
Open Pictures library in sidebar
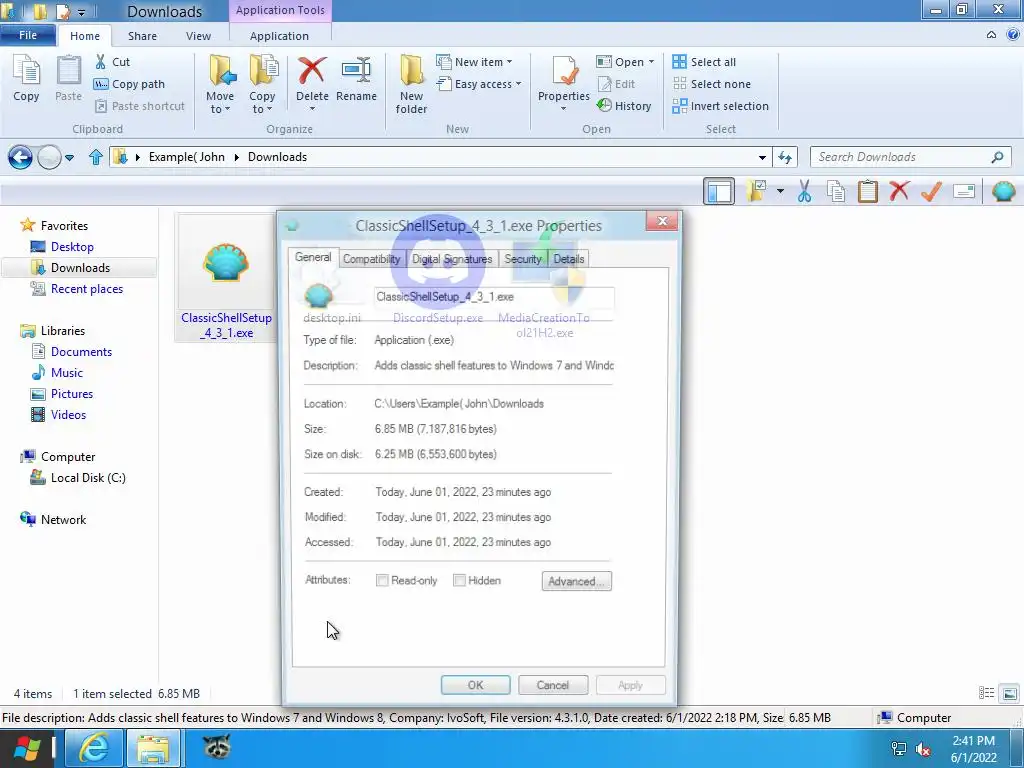[72, 394]
